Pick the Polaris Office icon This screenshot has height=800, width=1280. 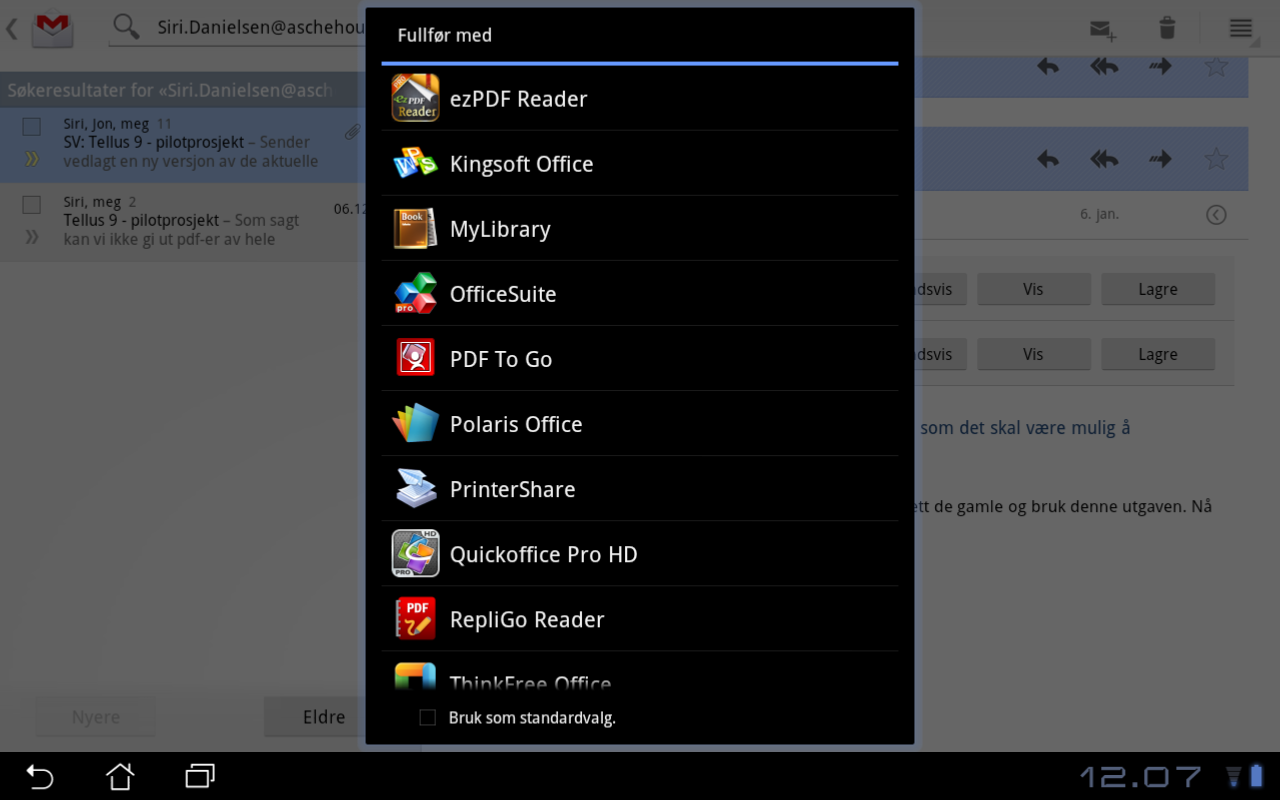pyautogui.click(x=416, y=423)
